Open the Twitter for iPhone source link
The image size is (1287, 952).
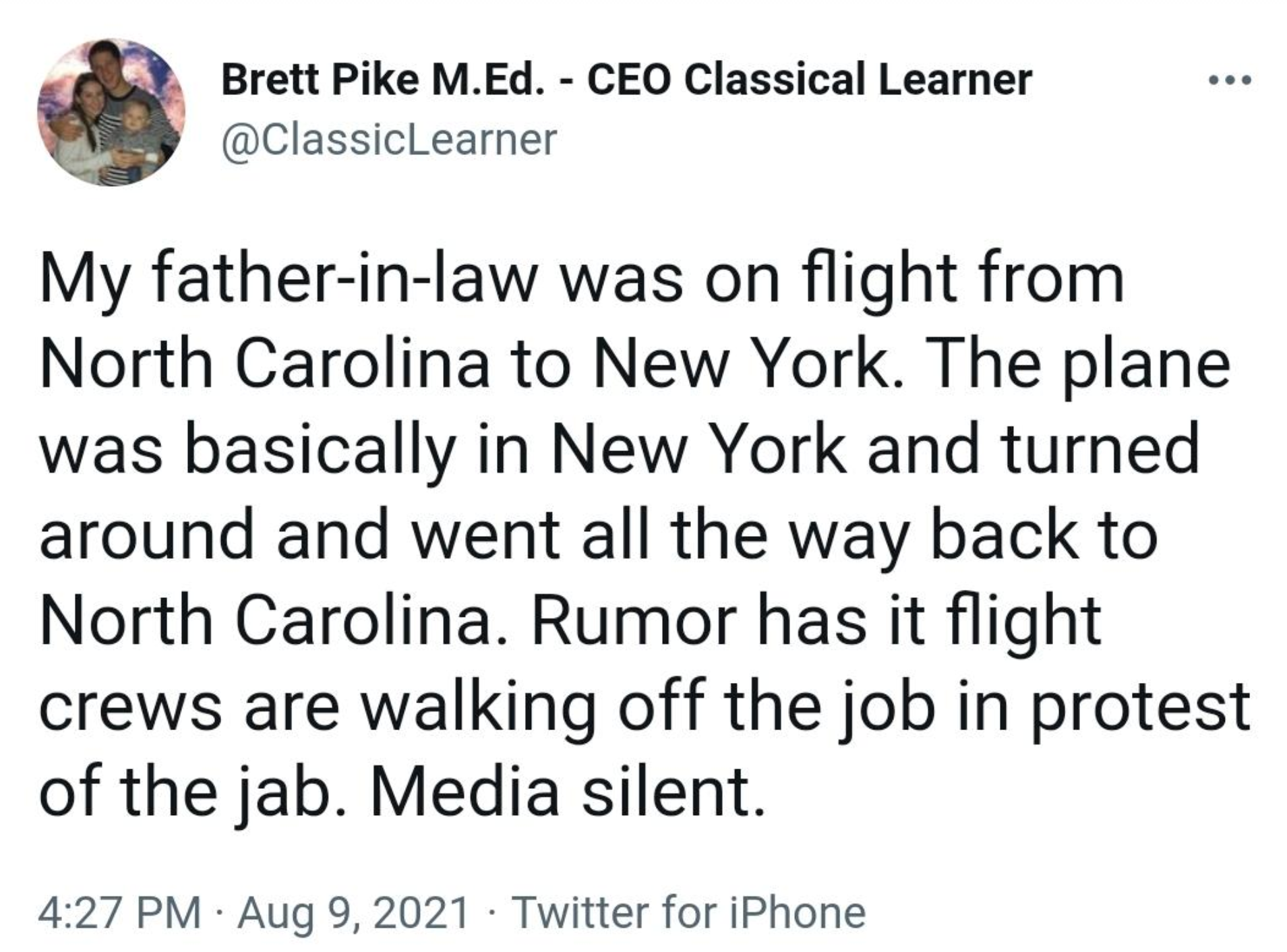pyautogui.click(x=688, y=912)
